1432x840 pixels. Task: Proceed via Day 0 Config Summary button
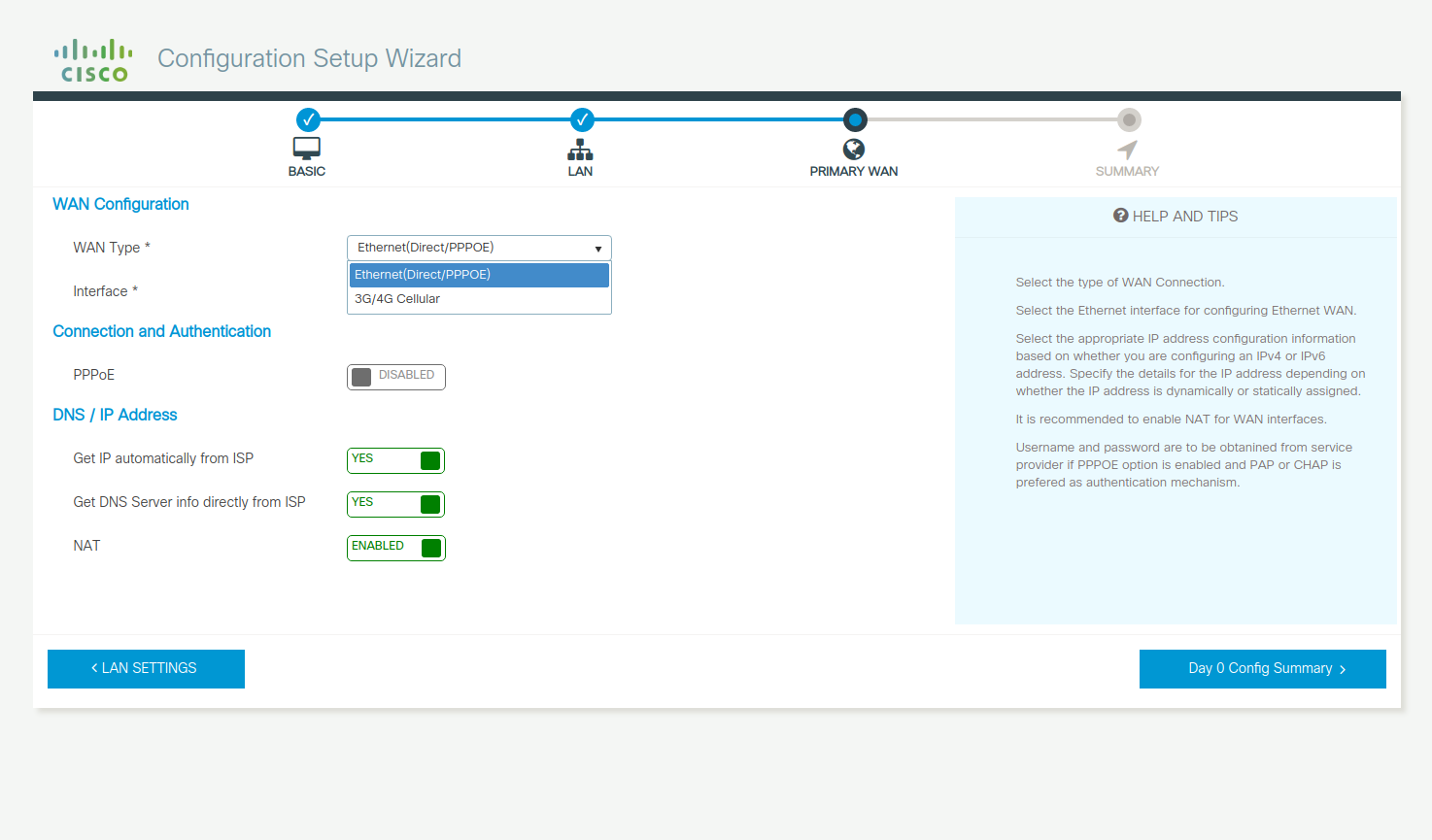[1262, 668]
